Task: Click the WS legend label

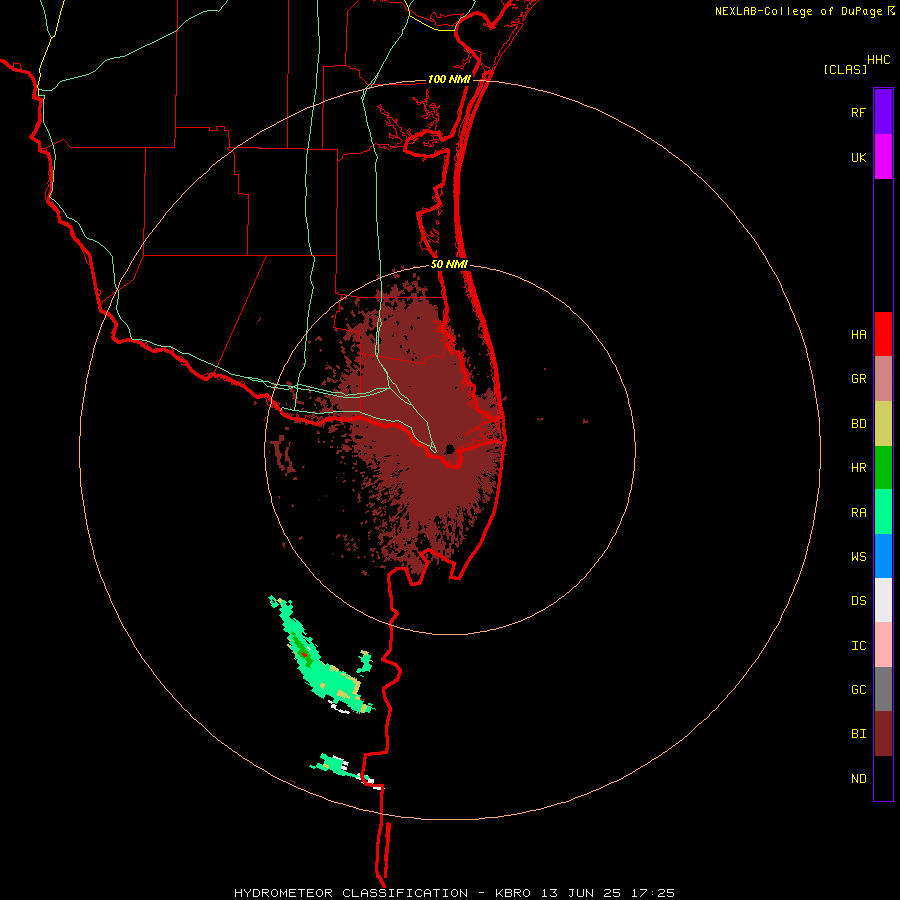Action: click(x=858, y=556)
